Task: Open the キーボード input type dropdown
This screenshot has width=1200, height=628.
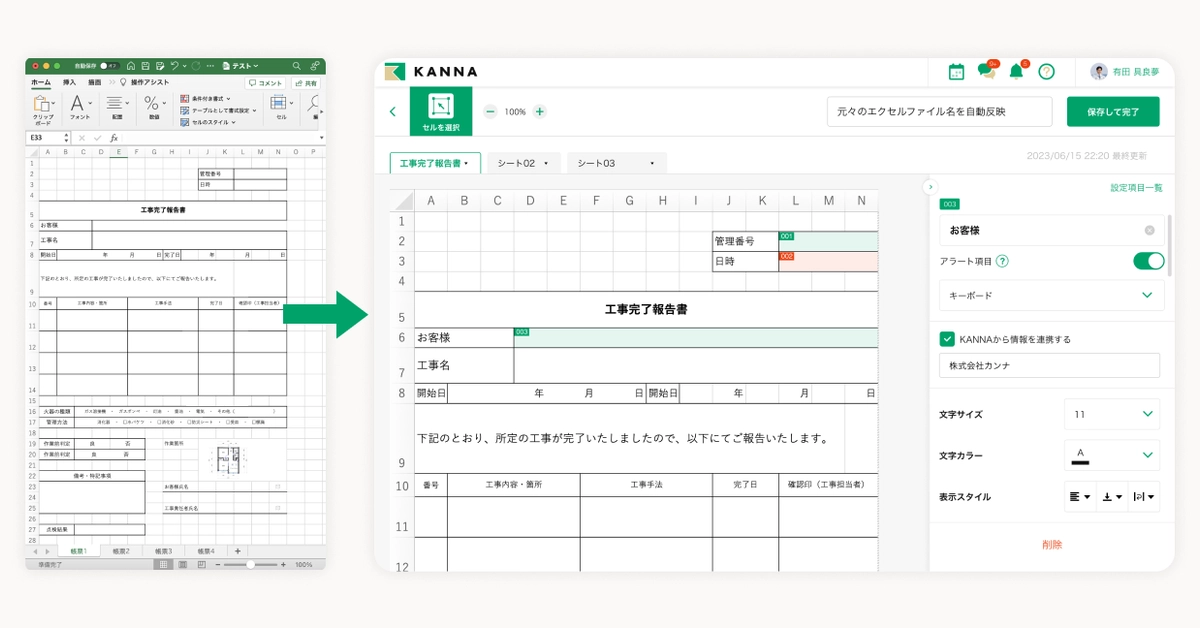Action: [x=1051, y=295]
